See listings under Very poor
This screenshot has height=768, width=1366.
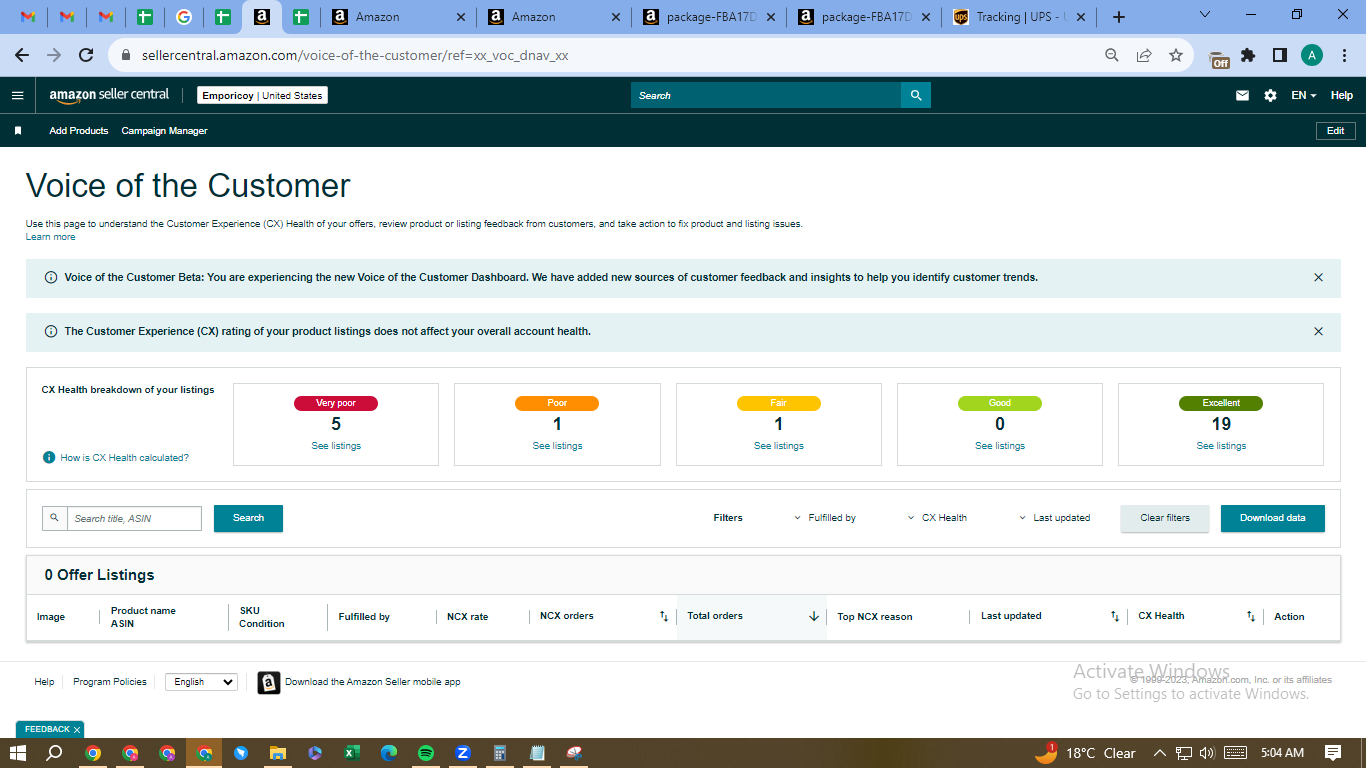pyautogui.click(x=336, y=446)
